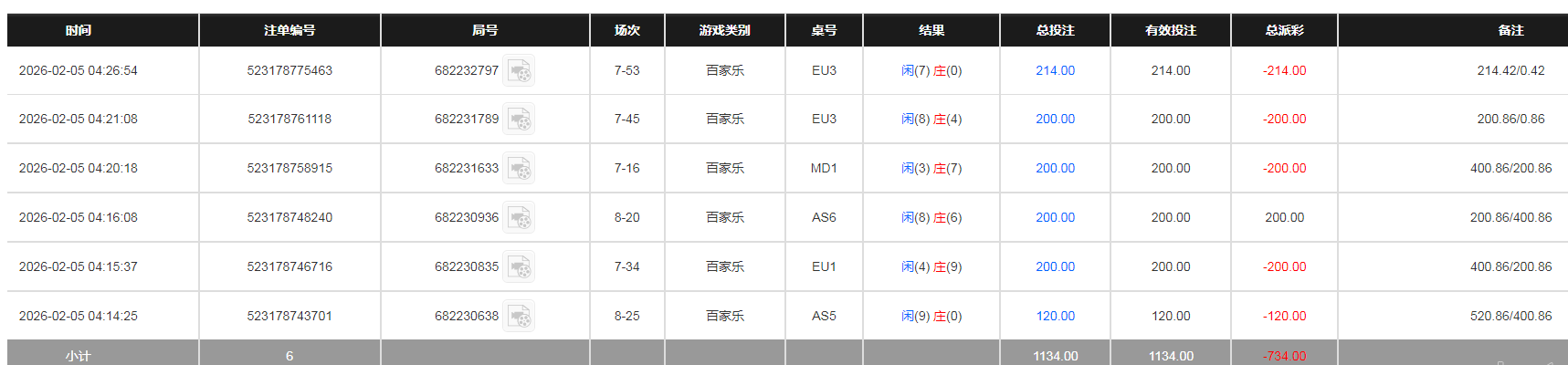Viewport: 1568px width, 365px height.
Task: Open result 闲(9) 庄(0) for table AS5
Action: coord(931,316)
